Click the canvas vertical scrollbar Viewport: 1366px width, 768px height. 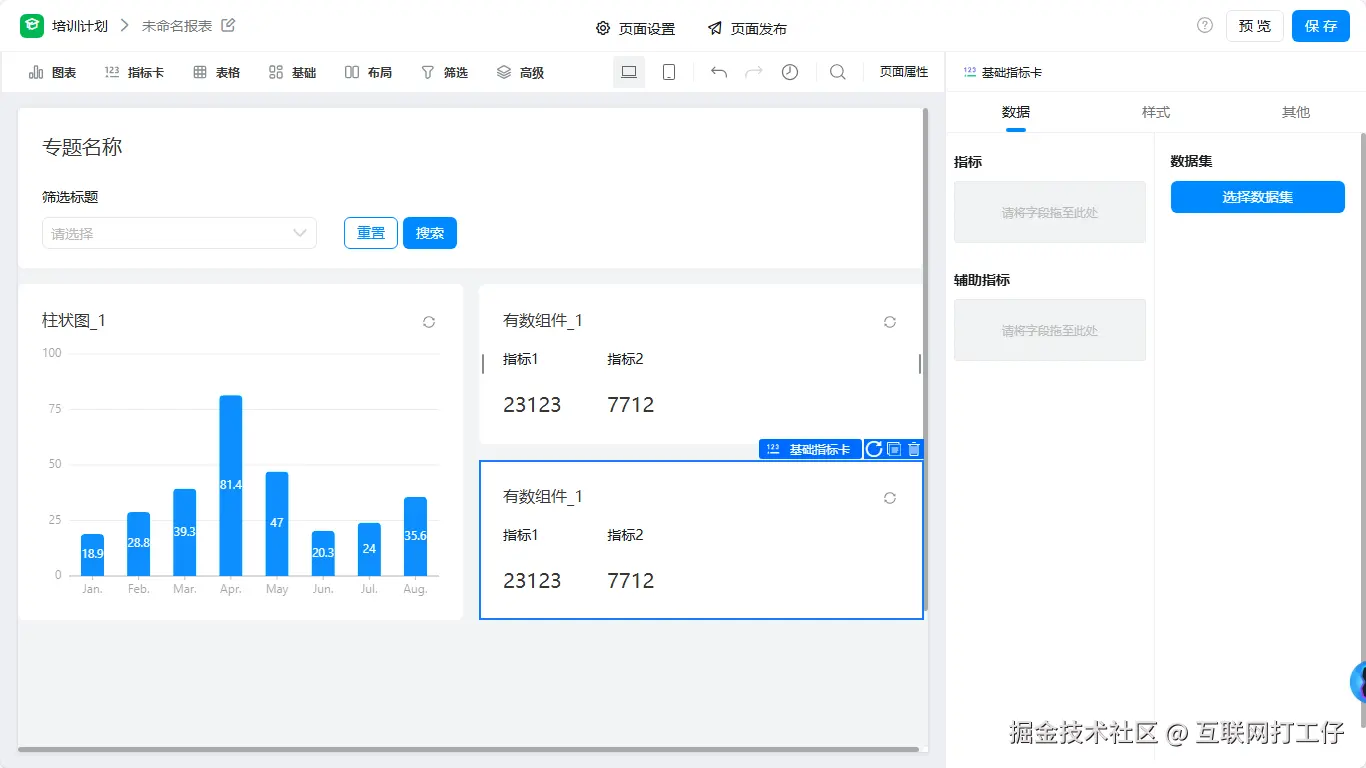coord(925,360)
